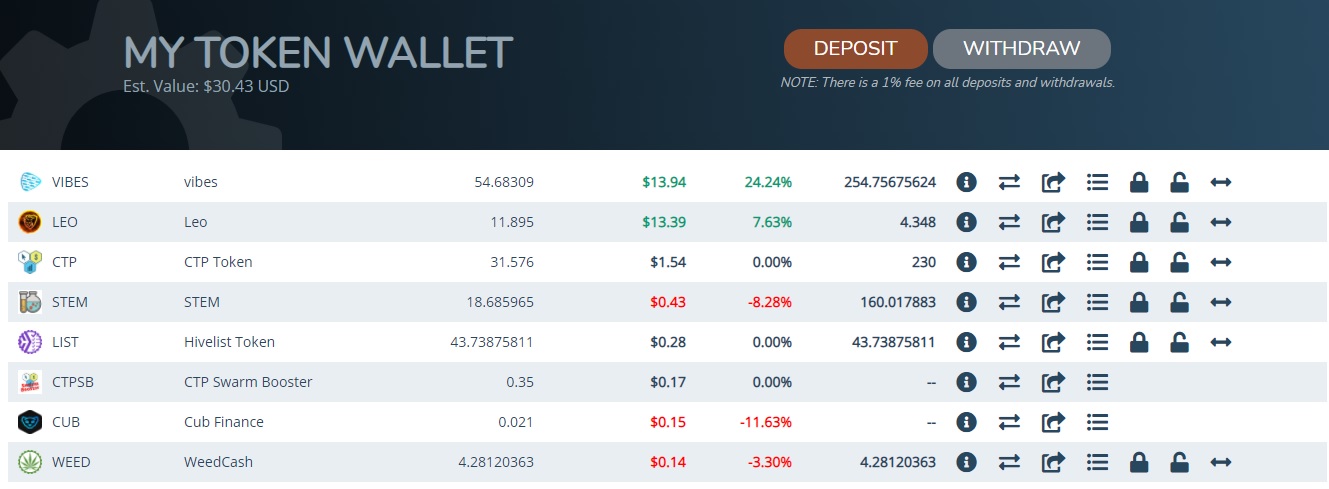Click the swap arrows icon in CUB row
Screen dimensions: 1329x489
click(1009, 422)
